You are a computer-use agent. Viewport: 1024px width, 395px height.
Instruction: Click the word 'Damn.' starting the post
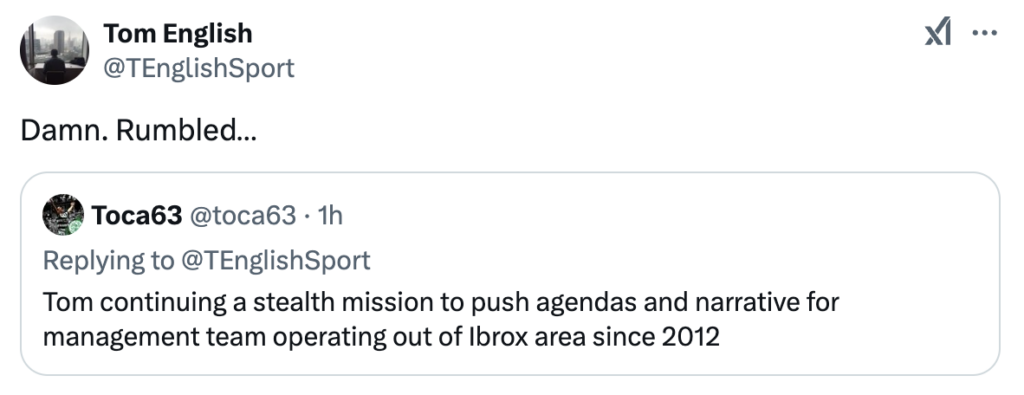65,131
